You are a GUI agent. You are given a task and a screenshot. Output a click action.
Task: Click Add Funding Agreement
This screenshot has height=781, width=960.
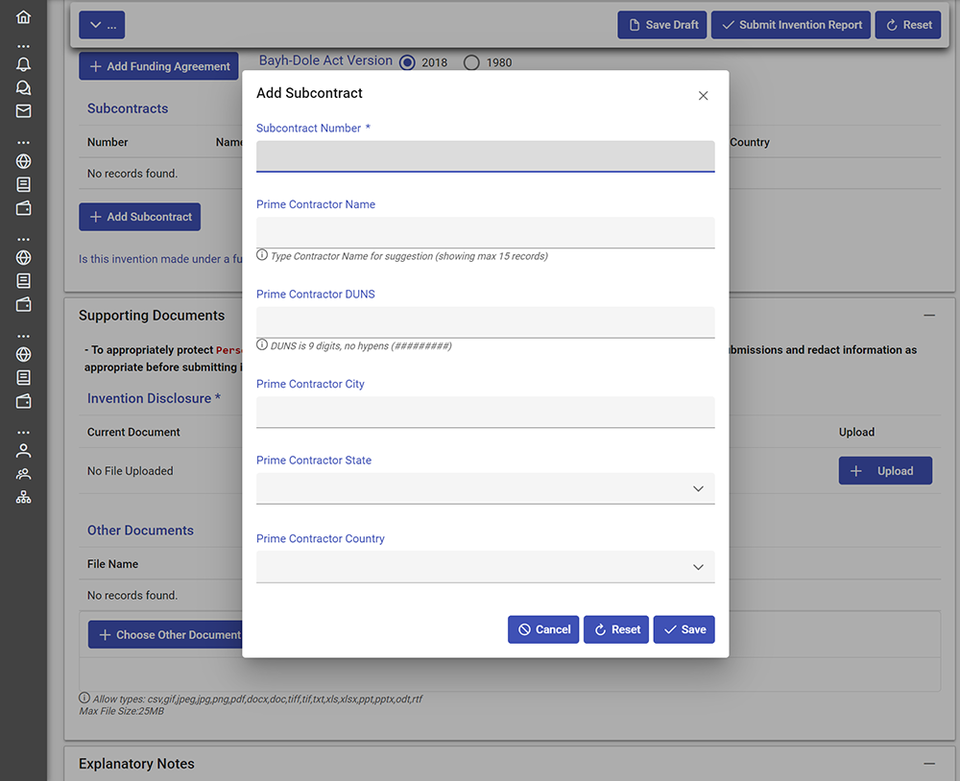[x=158, y=67]
